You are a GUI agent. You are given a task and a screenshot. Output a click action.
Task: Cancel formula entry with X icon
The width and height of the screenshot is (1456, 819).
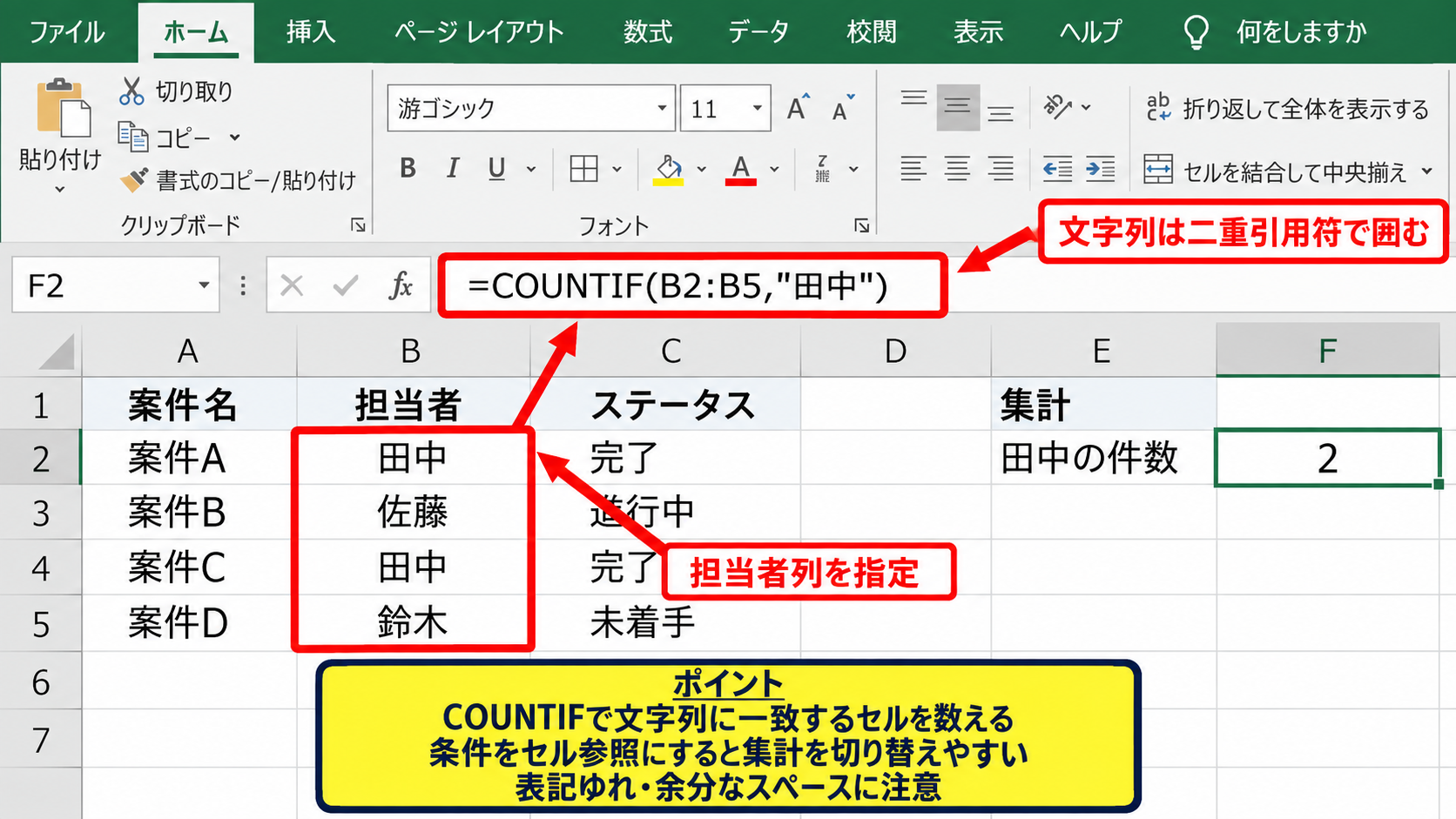tap(292, 285)
